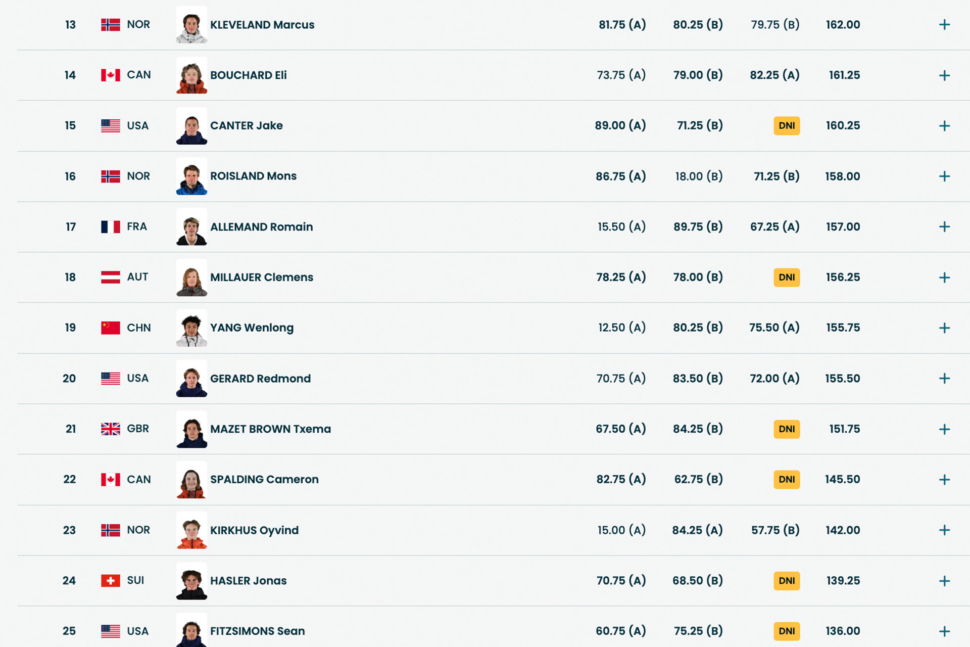Open Yang Wenlong's athlete photo
970x647 pixels.
coord(191,328)
